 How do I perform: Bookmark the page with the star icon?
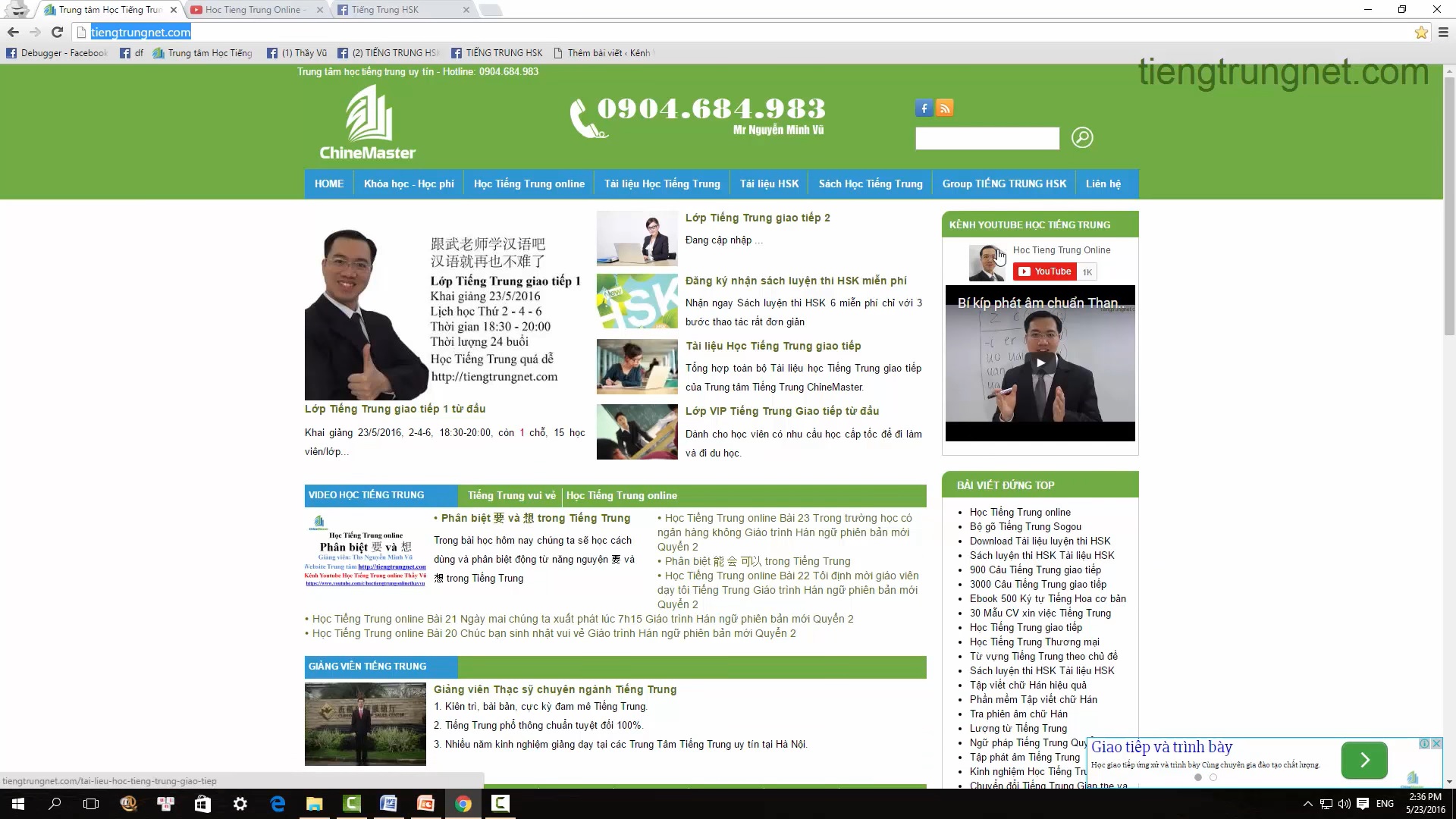point(1421,32)
